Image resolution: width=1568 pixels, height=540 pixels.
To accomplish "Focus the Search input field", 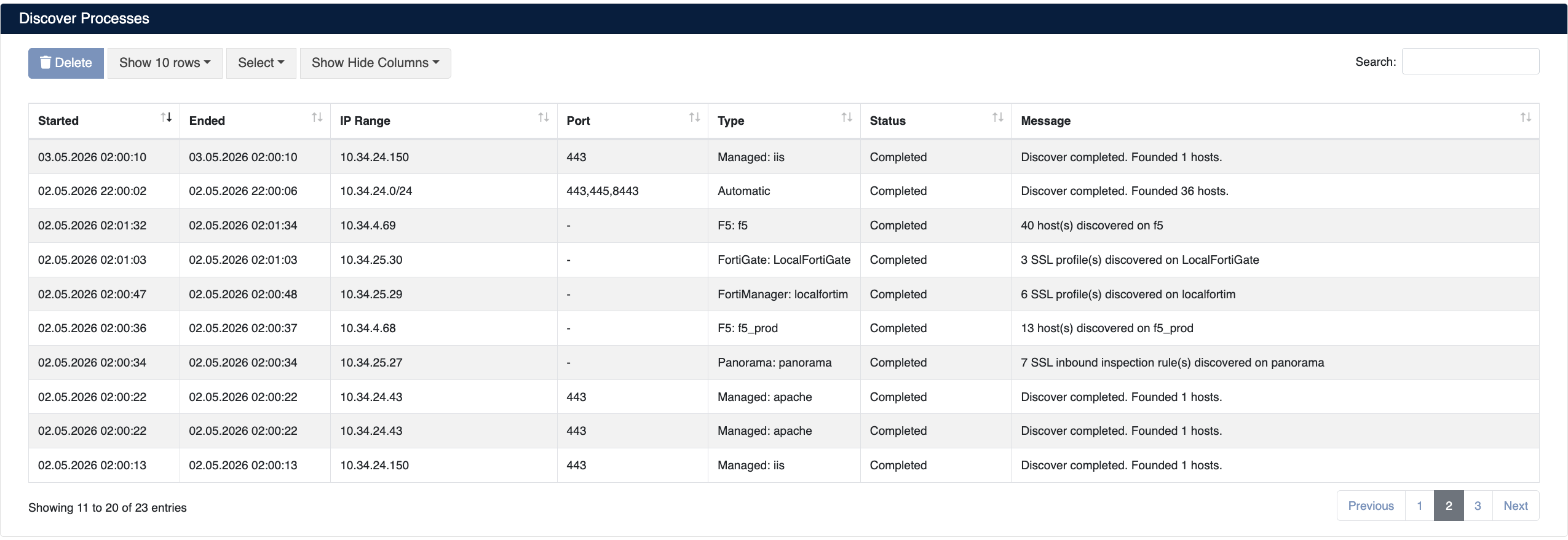I will [1470, 62].
